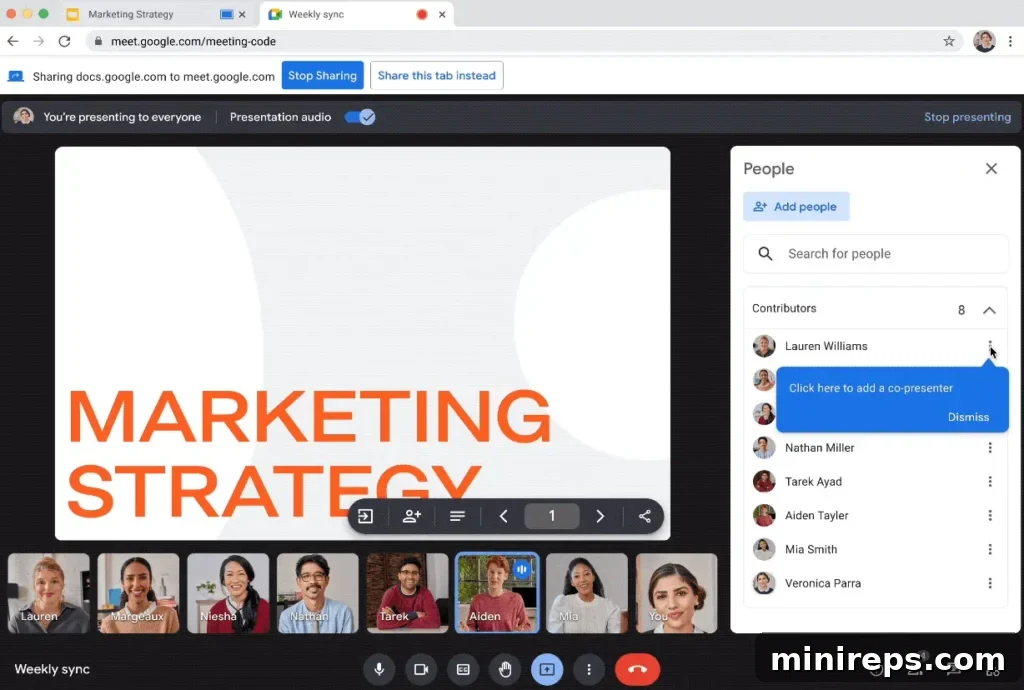Select Lauren's video thumbnail
This screenshot has height=690, width=1024.
point(49,593)
